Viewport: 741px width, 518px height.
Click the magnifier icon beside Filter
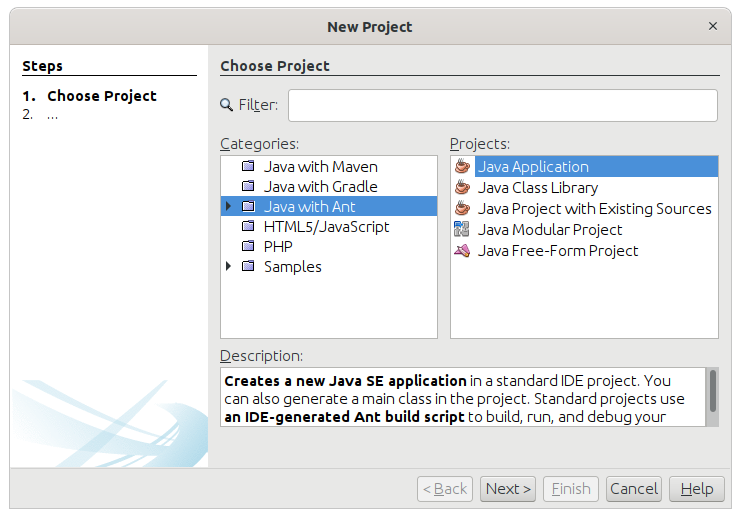[226, 104]
